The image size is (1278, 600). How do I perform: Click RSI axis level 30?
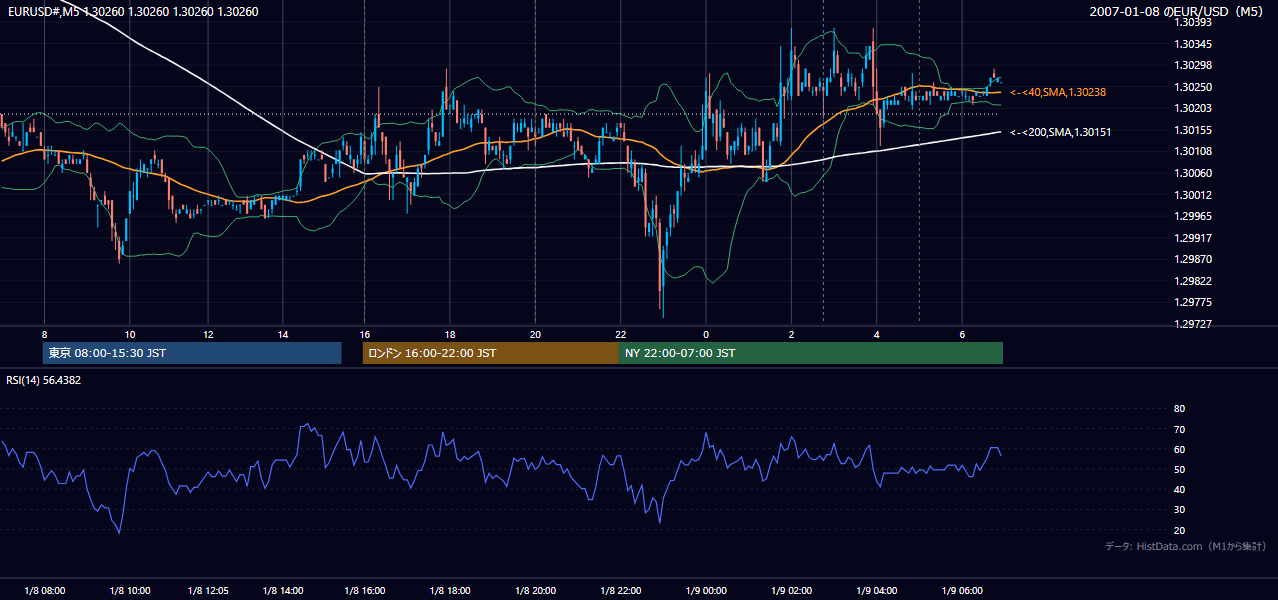(1179, 510)
